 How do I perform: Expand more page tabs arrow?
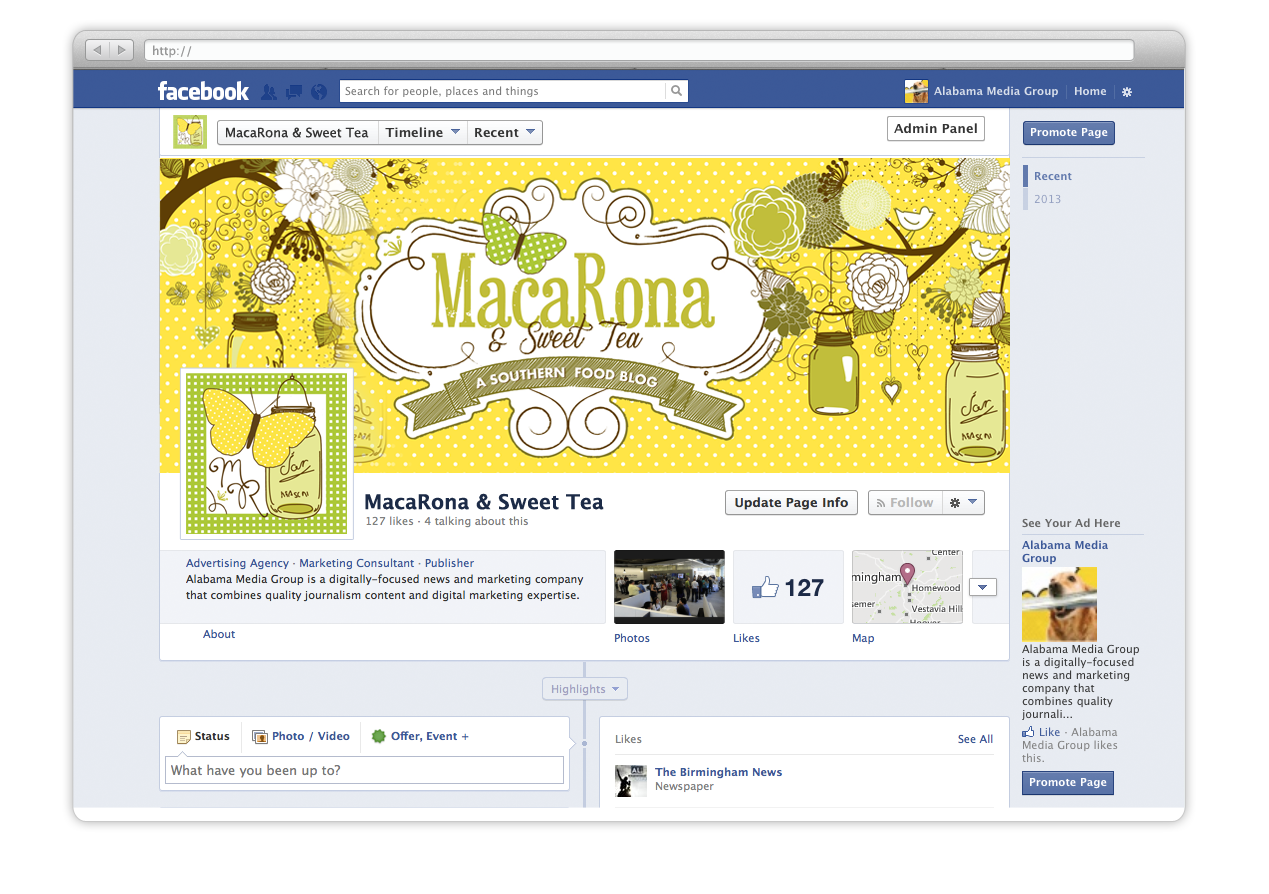click(x=983, y=587)
